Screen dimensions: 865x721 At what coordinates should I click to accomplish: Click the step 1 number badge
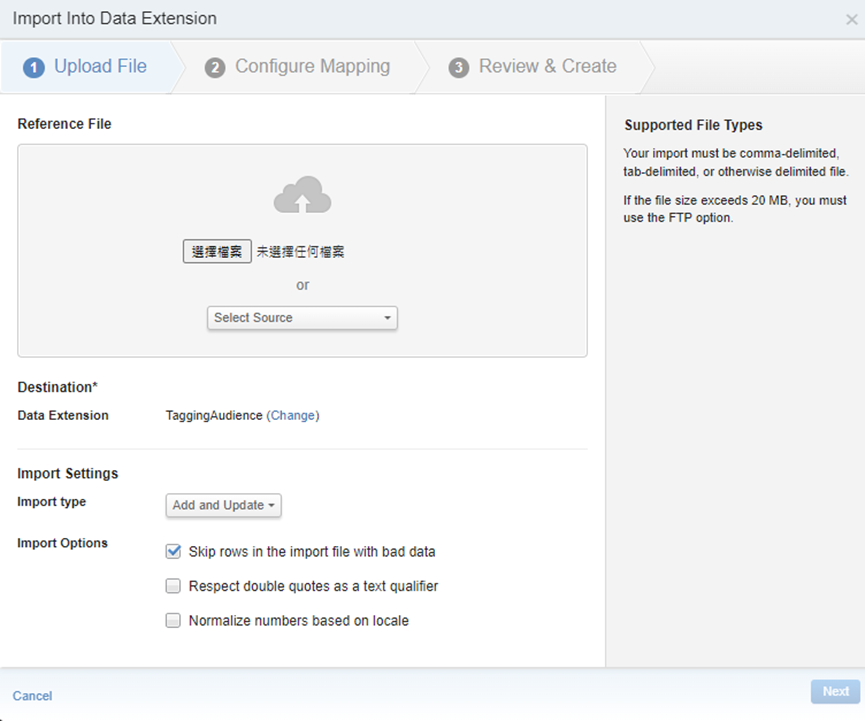coord(34,68)
